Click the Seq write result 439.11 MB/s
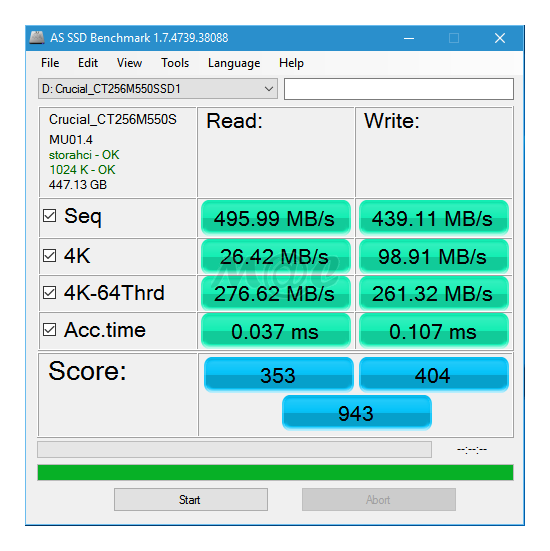This screenshot has height=551, width=550. 434,218
